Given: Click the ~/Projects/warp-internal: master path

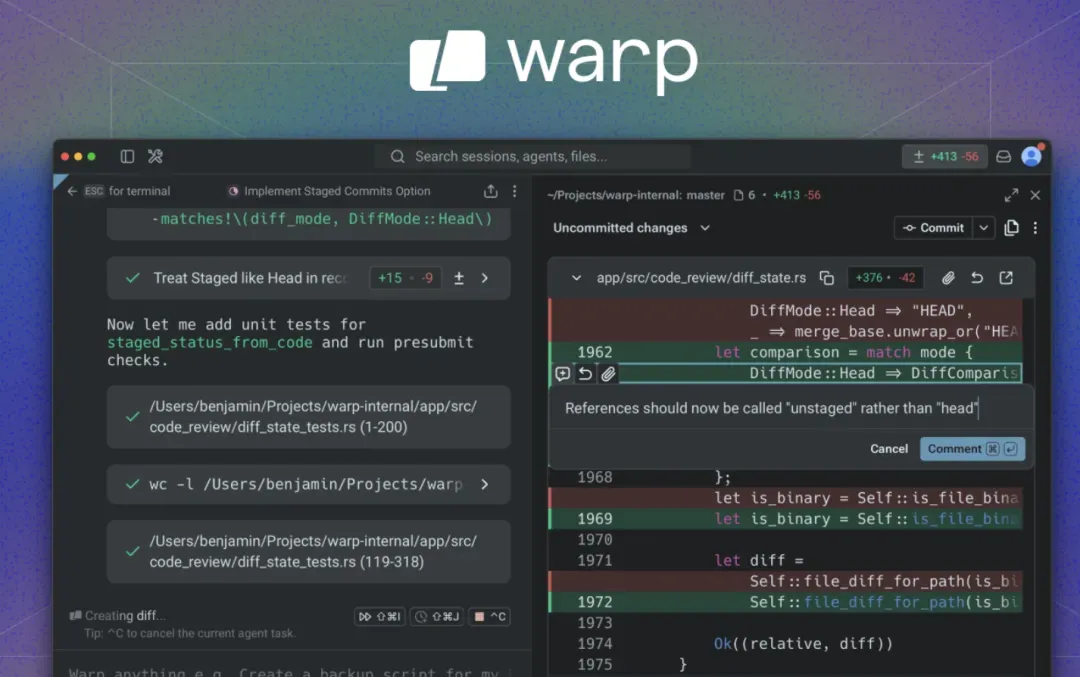Looking at the screenshot, I should point(636,195).
